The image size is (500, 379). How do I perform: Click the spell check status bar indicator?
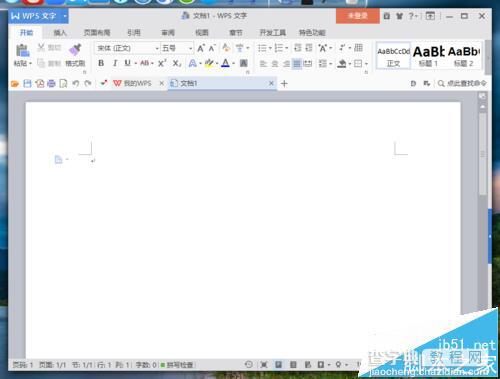[x=177, y=365]
